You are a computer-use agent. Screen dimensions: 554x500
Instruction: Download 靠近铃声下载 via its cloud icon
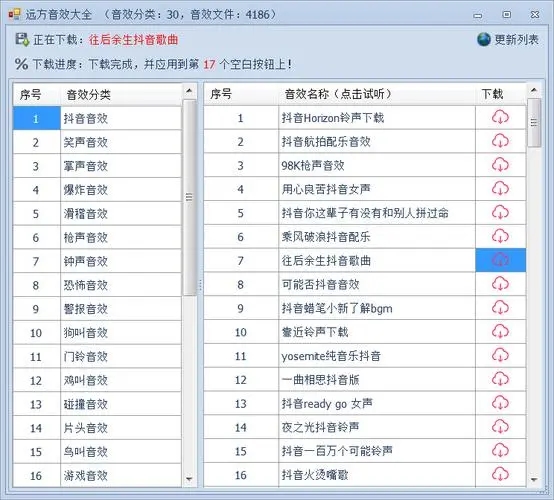[x=500, y=331]
